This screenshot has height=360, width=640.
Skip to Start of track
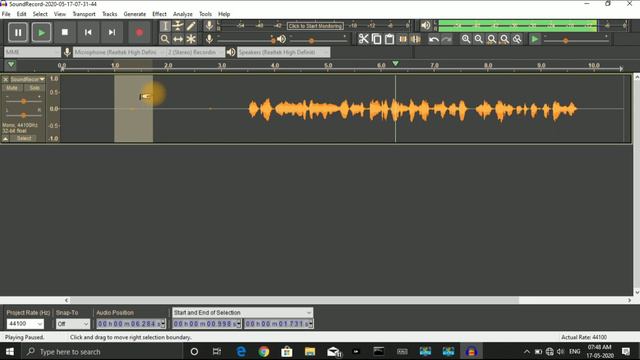click(x=88, y=32)
